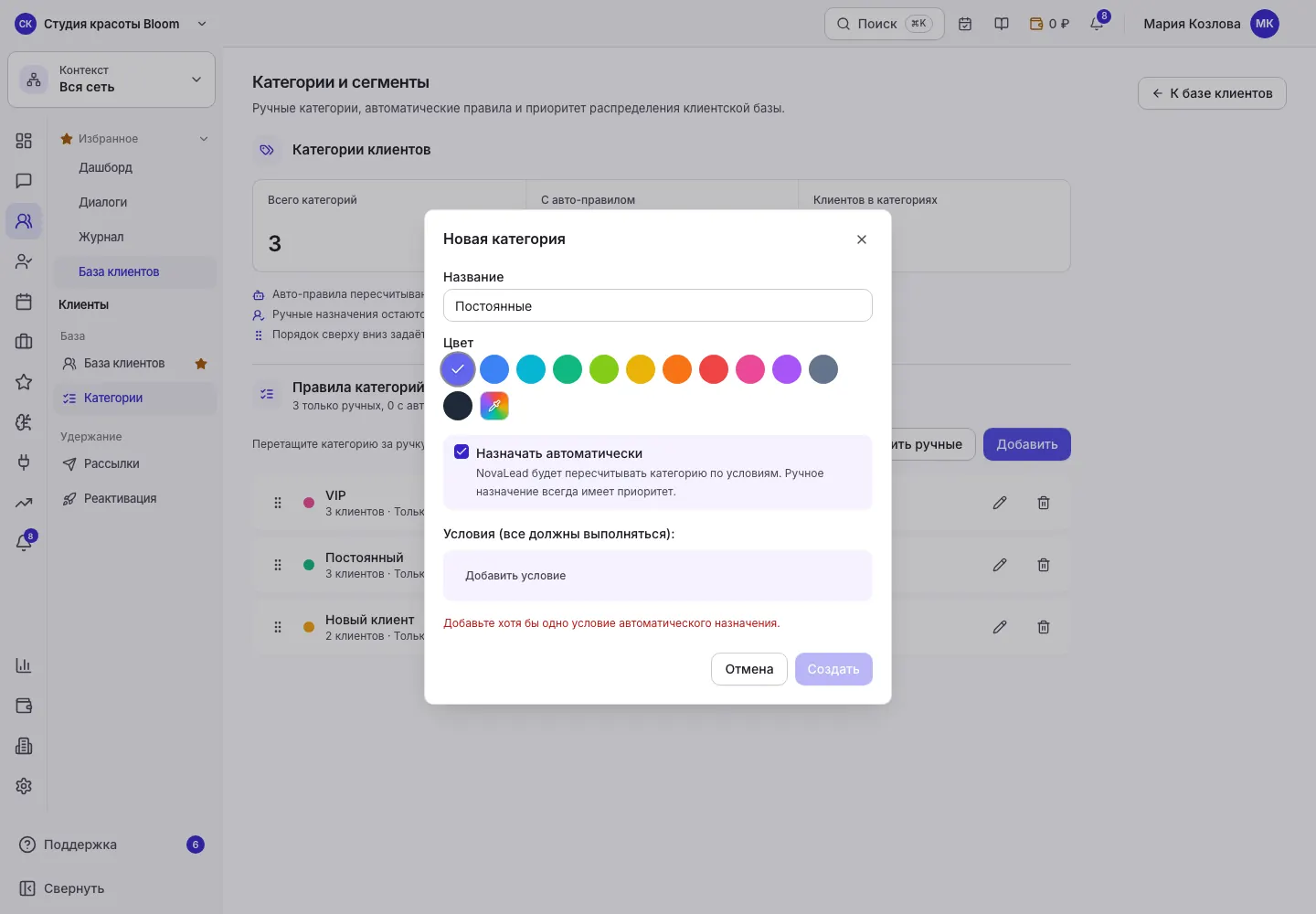Screen dimensions: 1316x914
Task: Click Создать button in dialog
Action: (833, 669)
